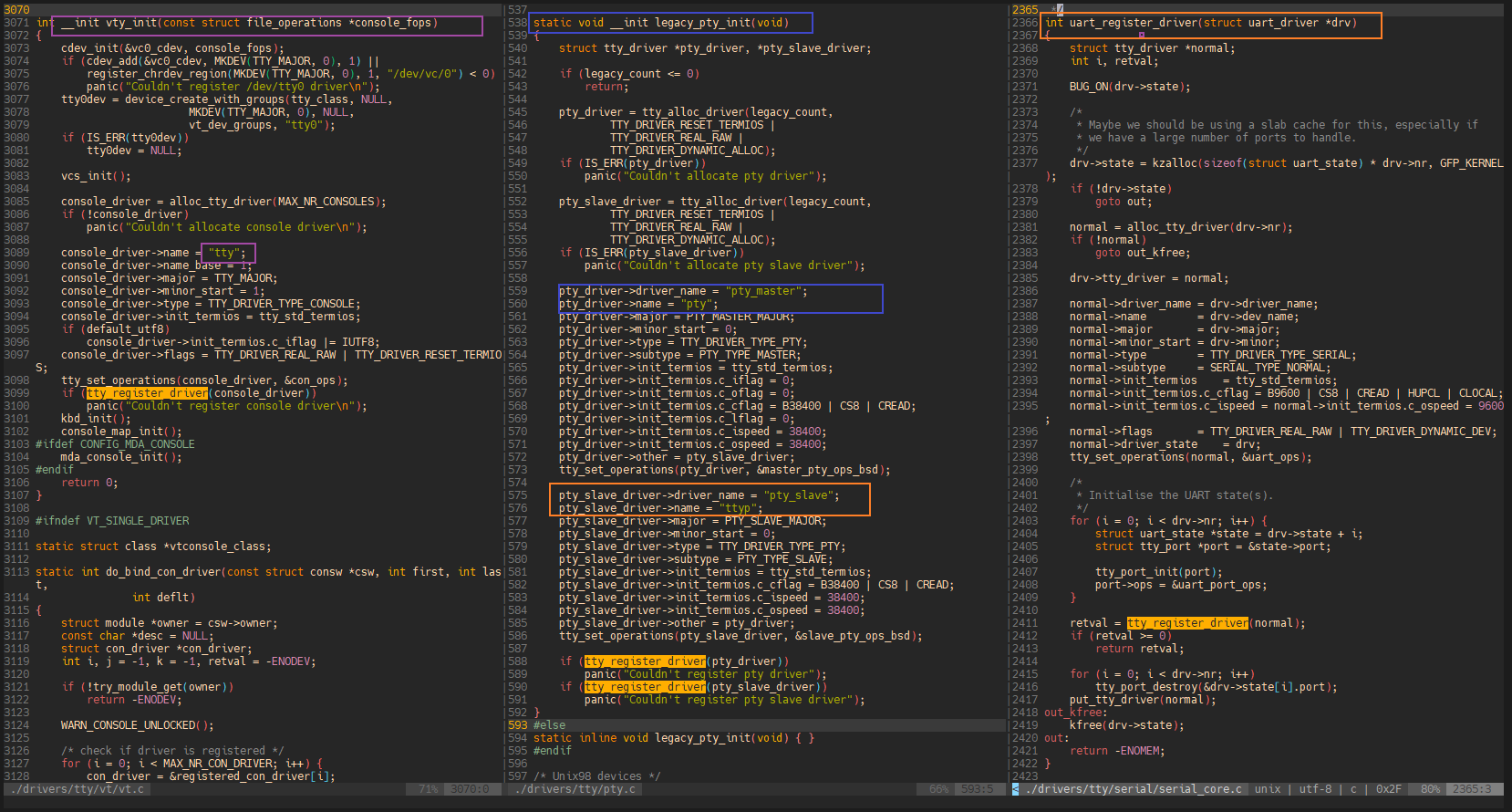Click the 'BUG_ON(drv->state);' line

click(x=1130, y=87)
